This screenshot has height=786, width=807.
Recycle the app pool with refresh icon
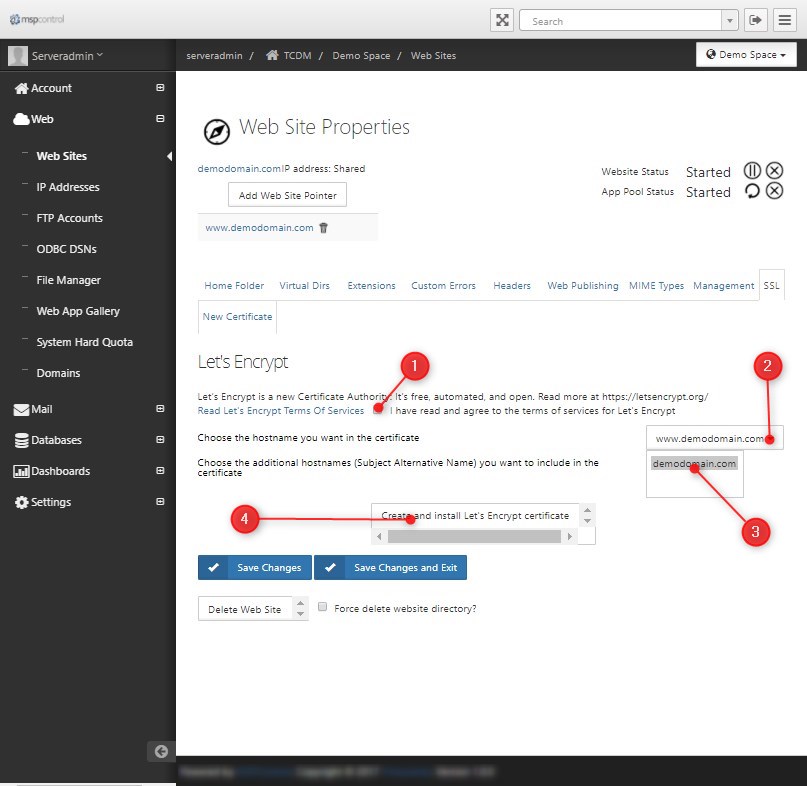click(x=752, y=191)
